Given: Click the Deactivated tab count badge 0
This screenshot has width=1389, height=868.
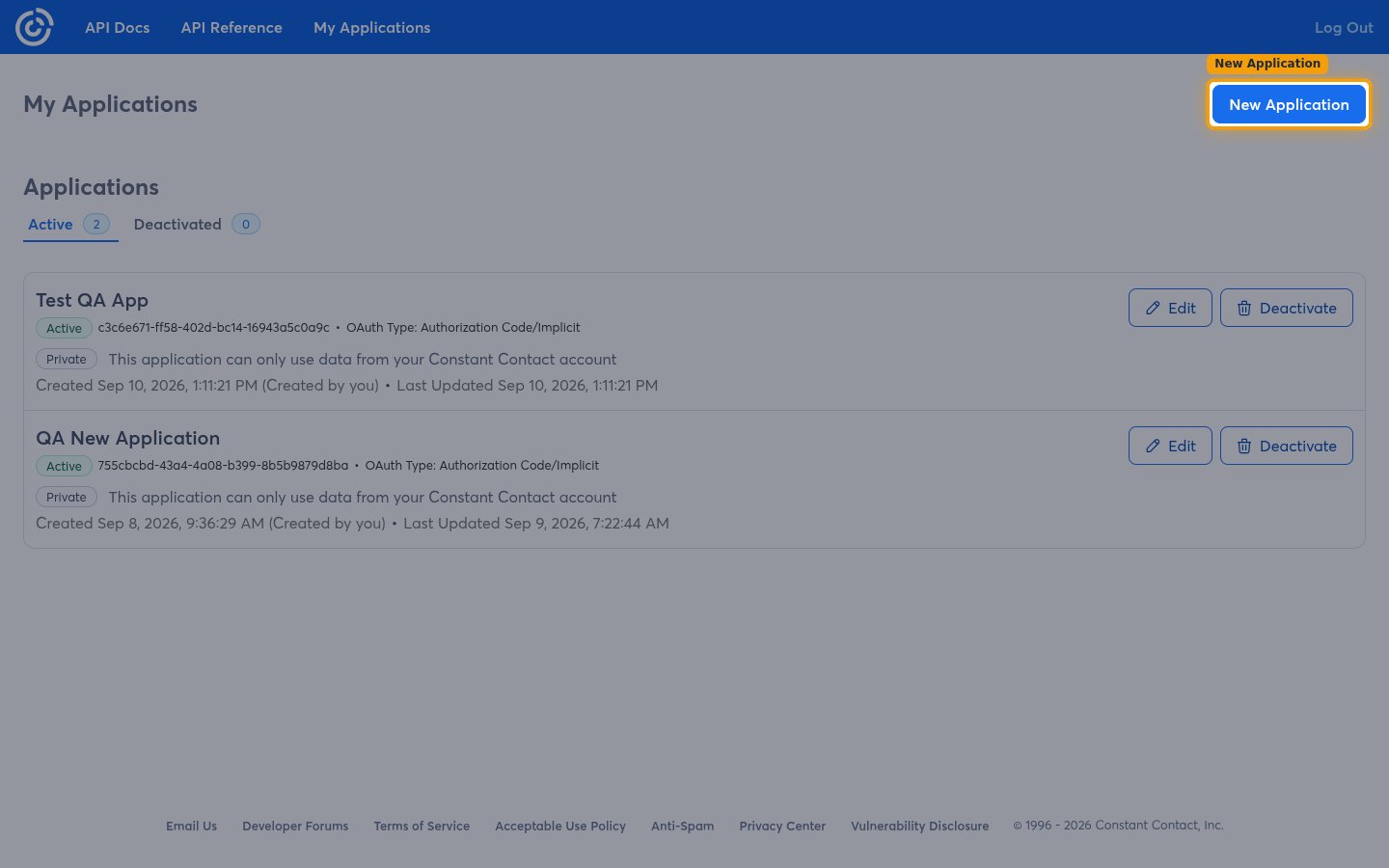Looking at the screenshot, I should 246,224.
